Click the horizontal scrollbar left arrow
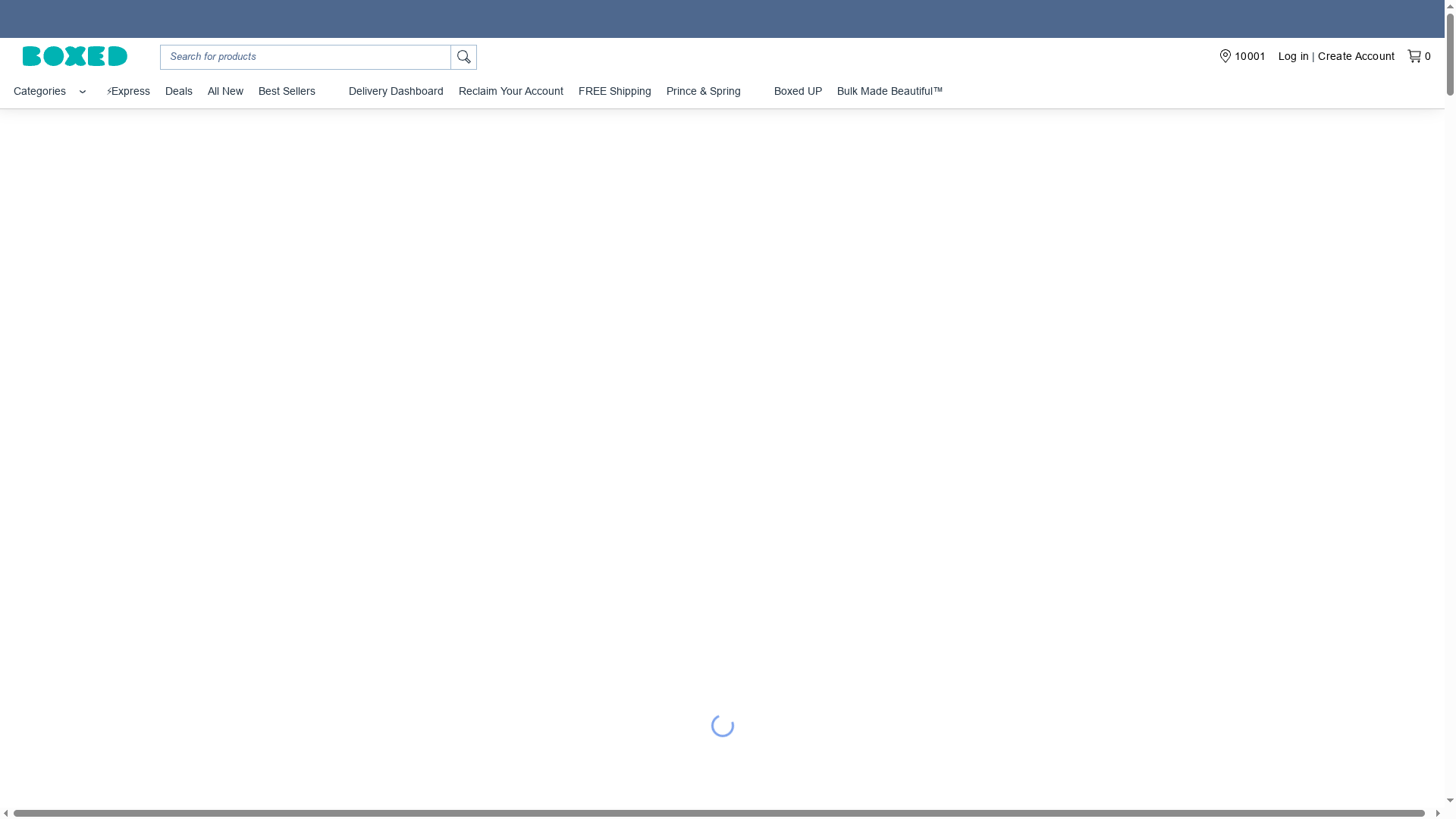This screenshot has height=819, width=1456. tap(6, 813)
